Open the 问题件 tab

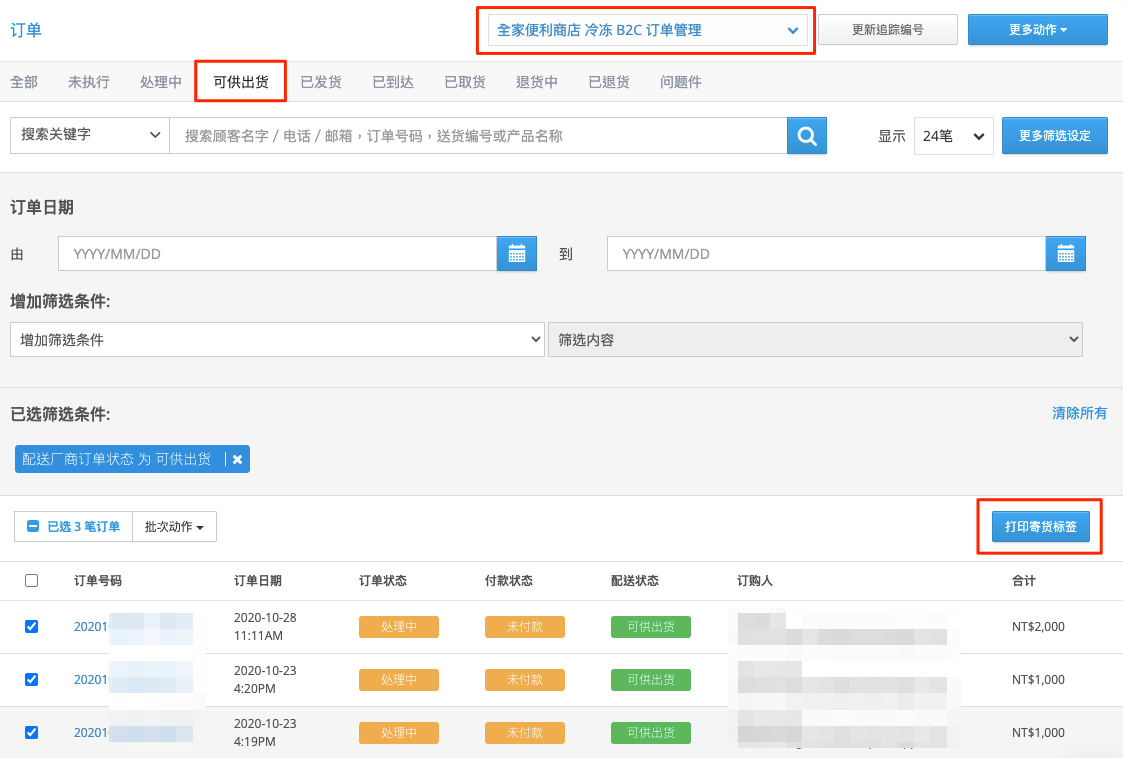(680, 82)
